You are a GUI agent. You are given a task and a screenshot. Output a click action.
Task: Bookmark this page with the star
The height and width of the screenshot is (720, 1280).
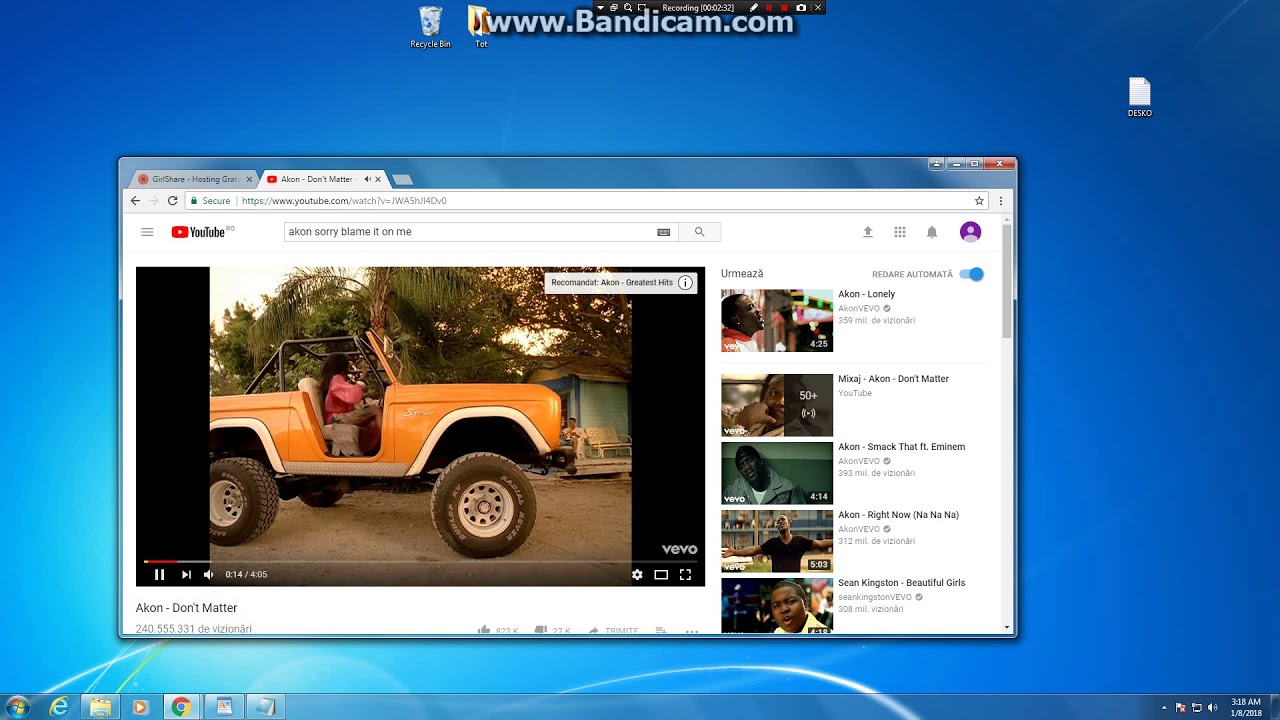pos(979,201)
